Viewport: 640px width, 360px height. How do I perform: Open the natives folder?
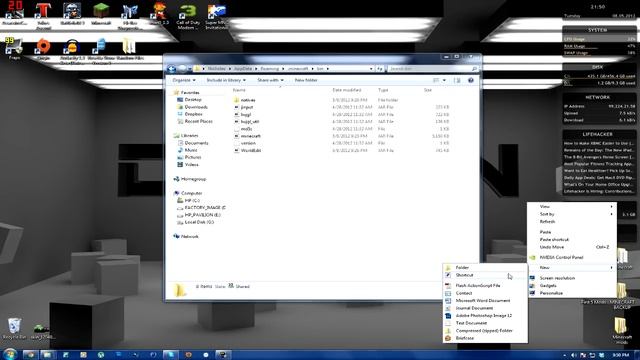tap(248, 100)
